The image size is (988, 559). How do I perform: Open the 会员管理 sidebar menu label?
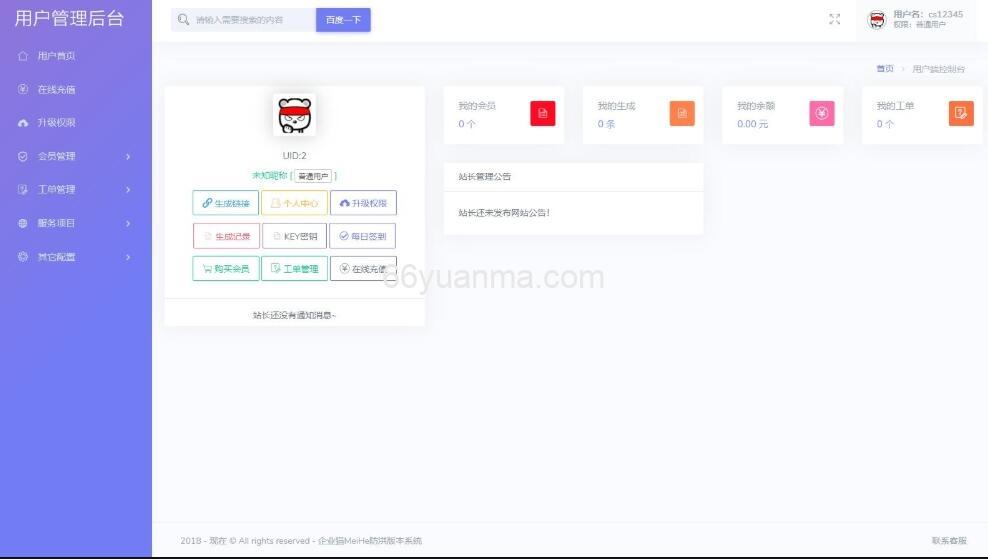click(x=56, y=156)
